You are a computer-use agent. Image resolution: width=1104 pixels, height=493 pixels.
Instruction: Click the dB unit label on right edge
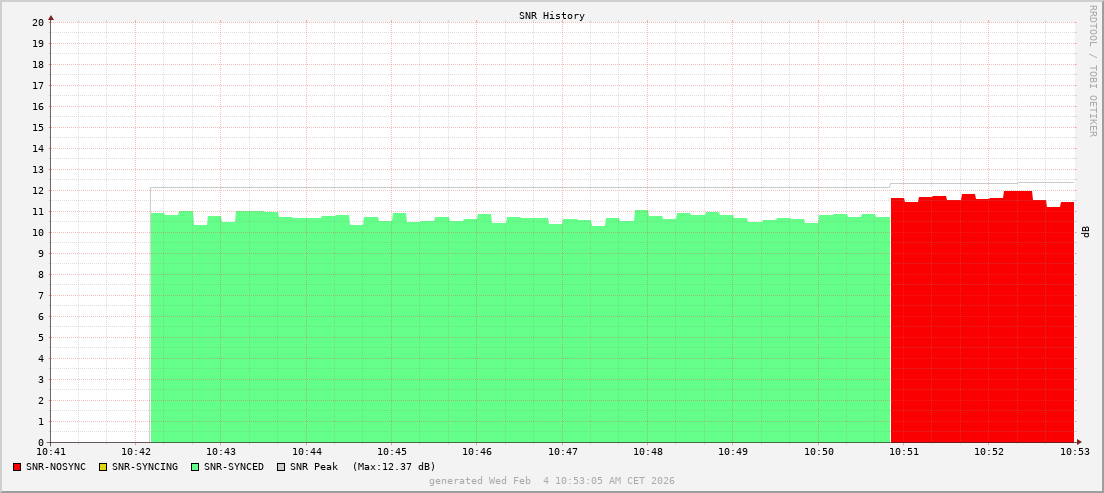1086,232
